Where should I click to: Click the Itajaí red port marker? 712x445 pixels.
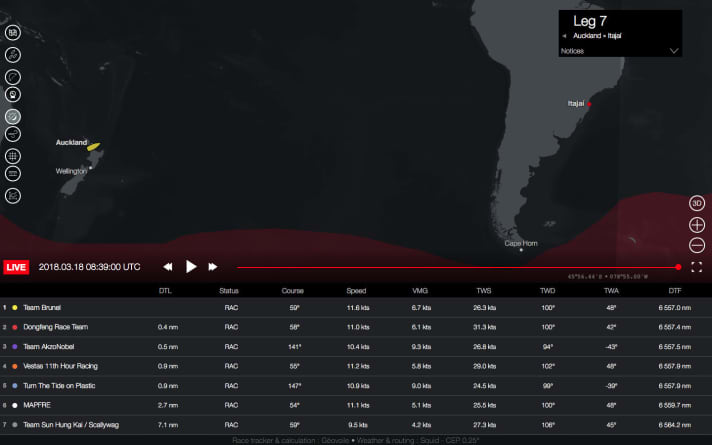tap(589, 104)
